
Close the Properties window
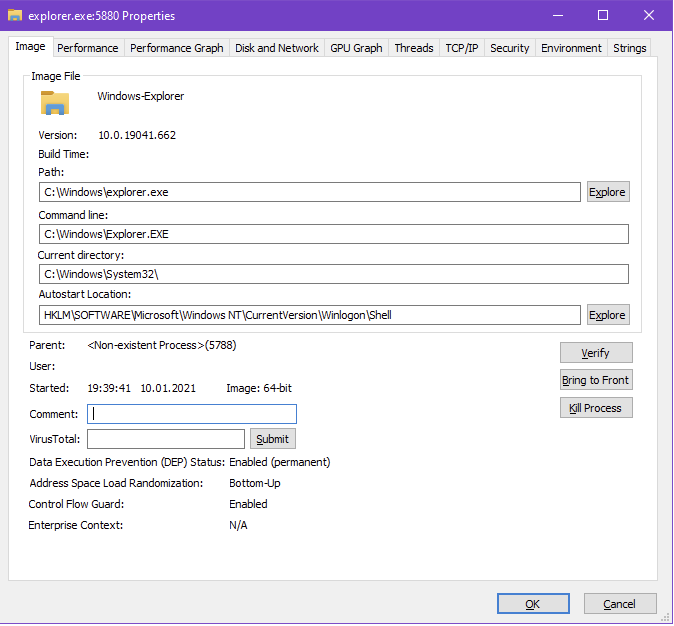coord(649,15)
